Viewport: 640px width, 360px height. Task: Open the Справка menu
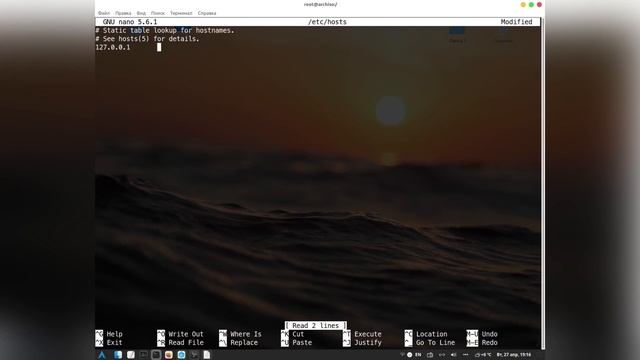[x=207, y=13]
